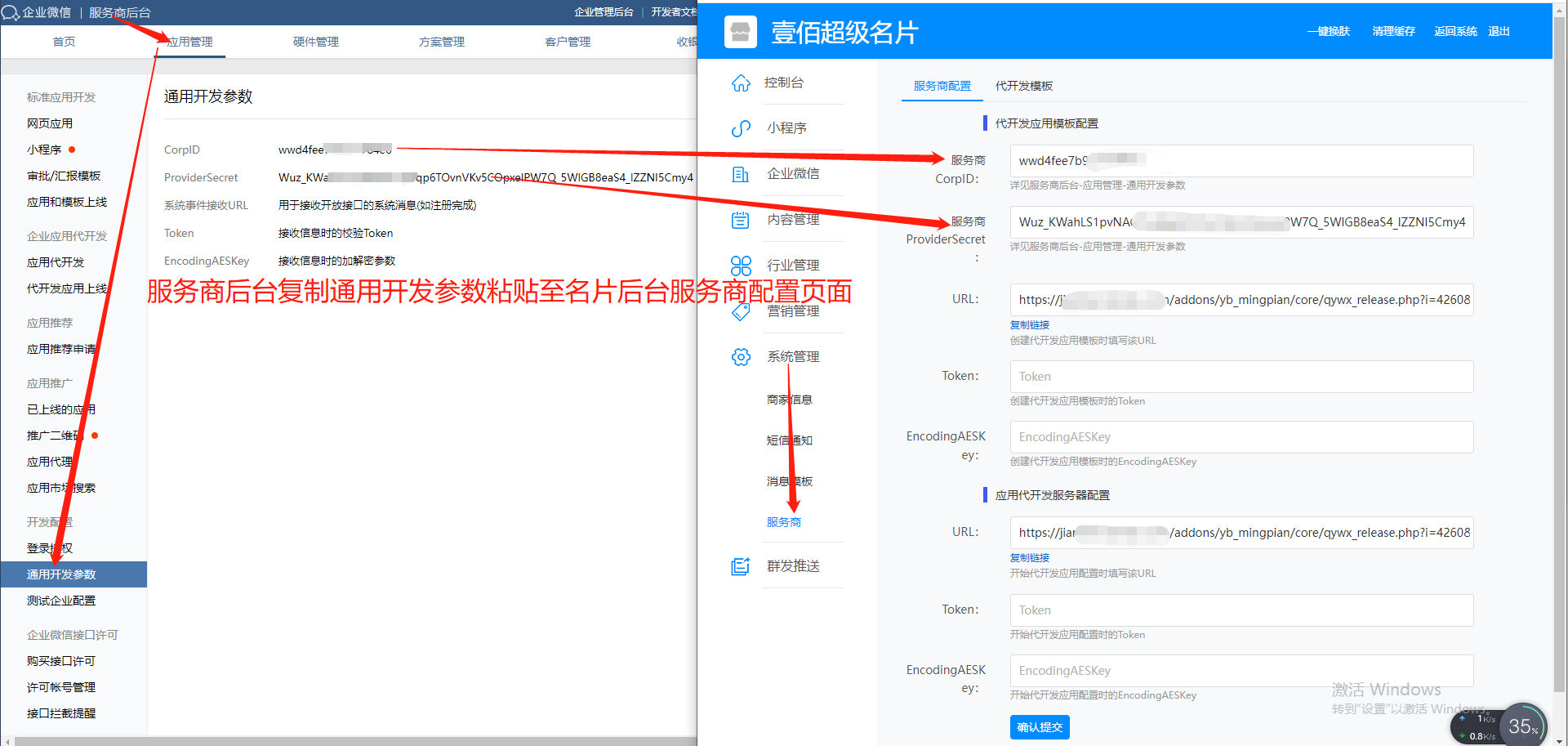Open 企业微信 menu in sidebar
Image resolution: width=1568 pixels, height=746 pixels.
pyautogui.click(x=793, y=174)
